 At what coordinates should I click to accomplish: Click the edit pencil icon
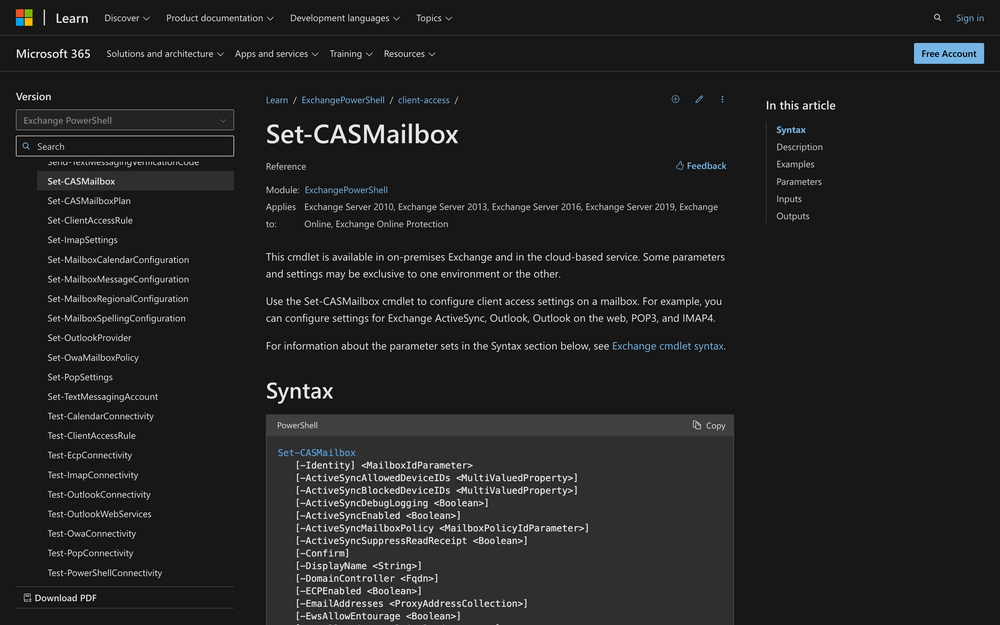[x=699, y=100]
